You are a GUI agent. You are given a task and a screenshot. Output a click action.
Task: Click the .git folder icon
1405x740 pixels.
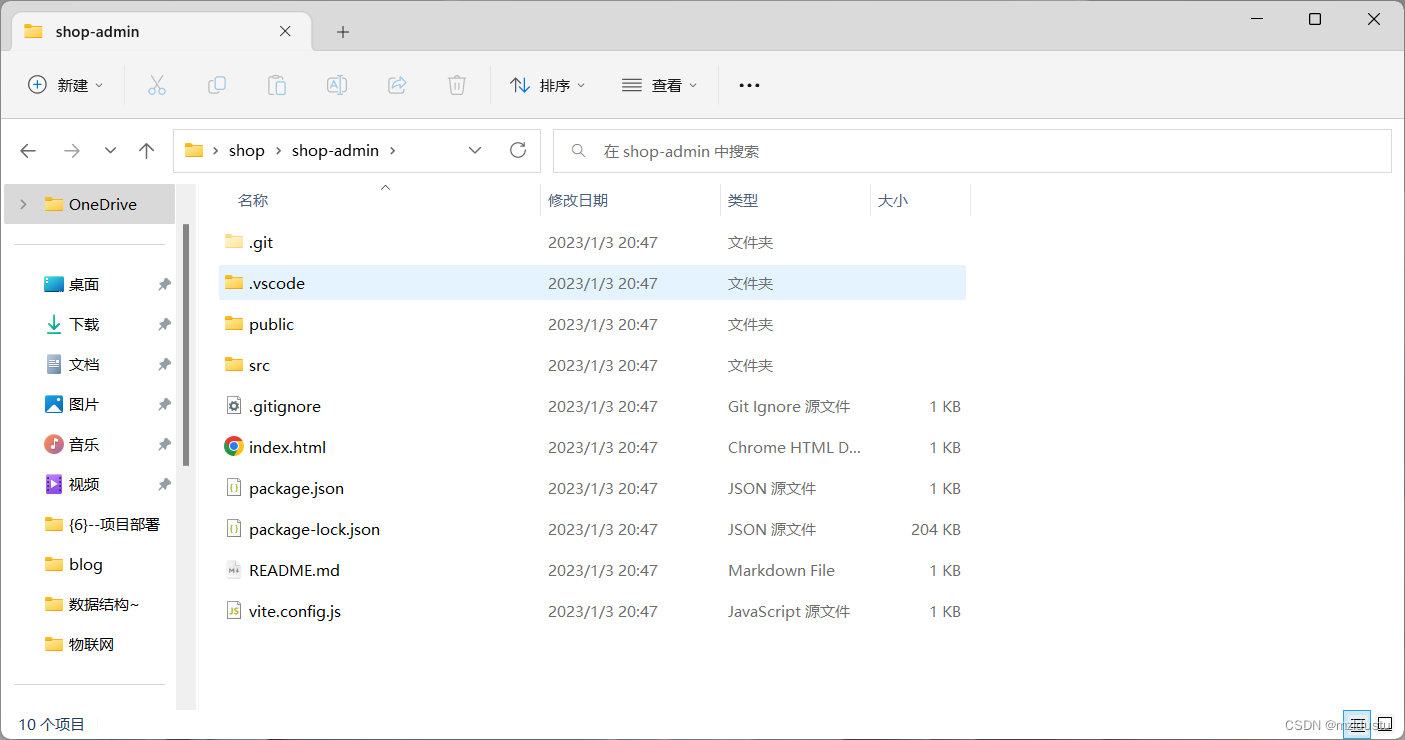pos(234,241)
